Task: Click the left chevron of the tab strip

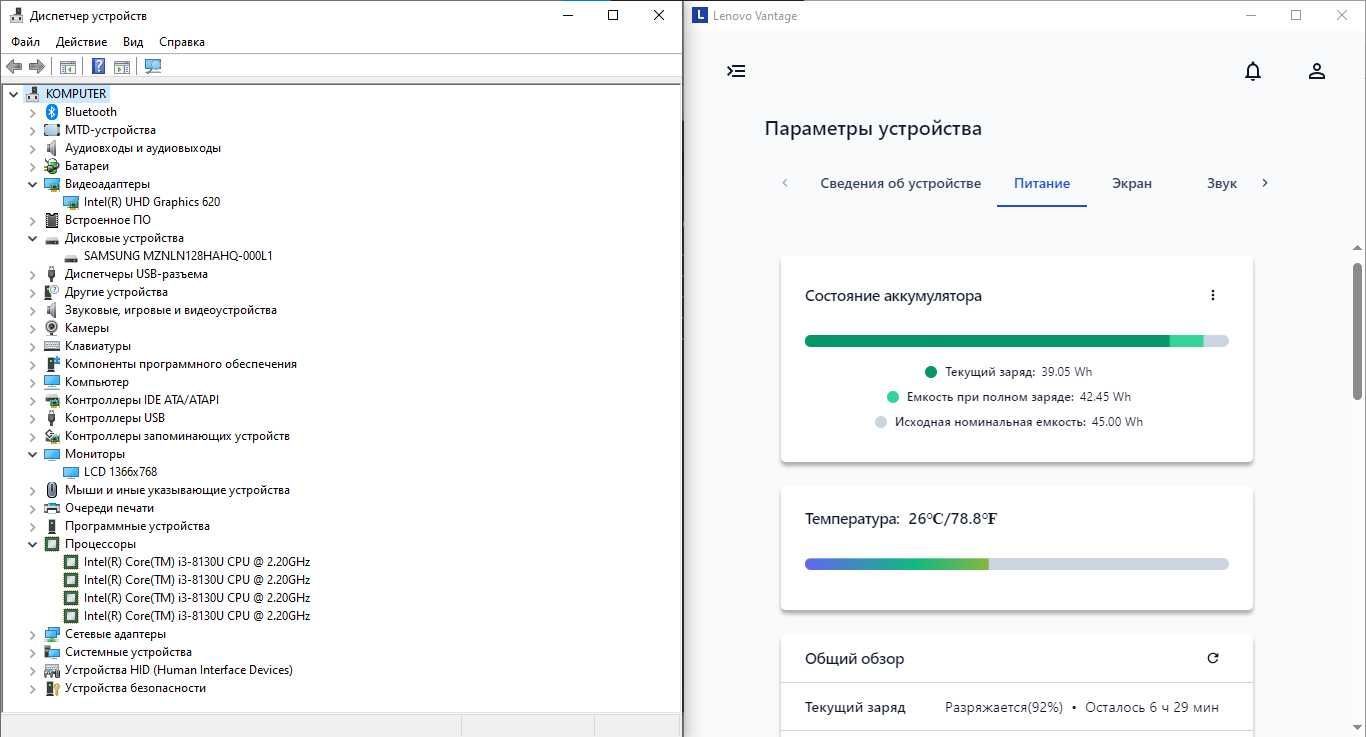Action: click(785, 183)
